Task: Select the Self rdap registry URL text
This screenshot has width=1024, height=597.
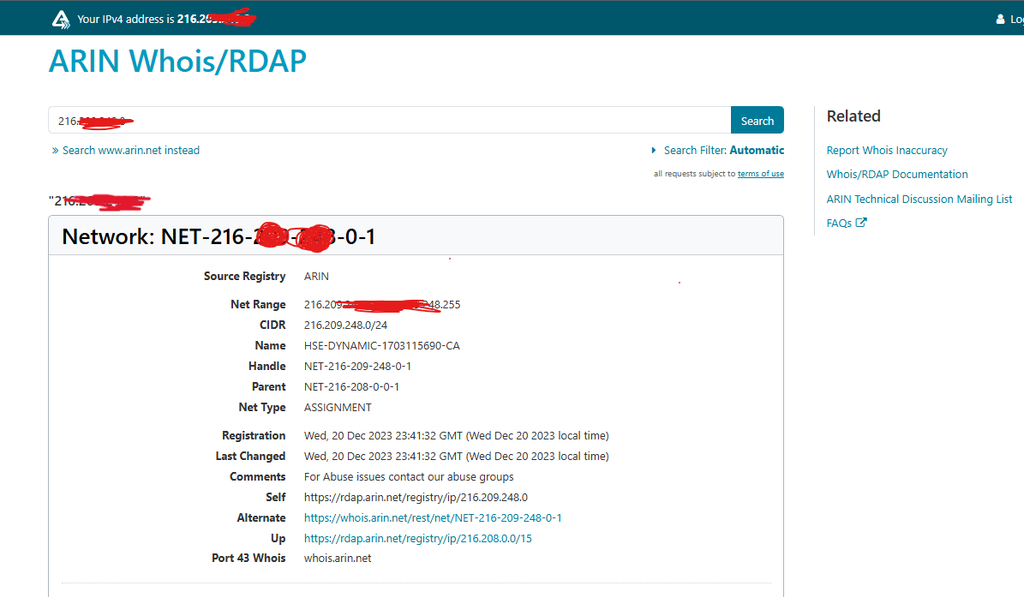Action: pos(415,497)
